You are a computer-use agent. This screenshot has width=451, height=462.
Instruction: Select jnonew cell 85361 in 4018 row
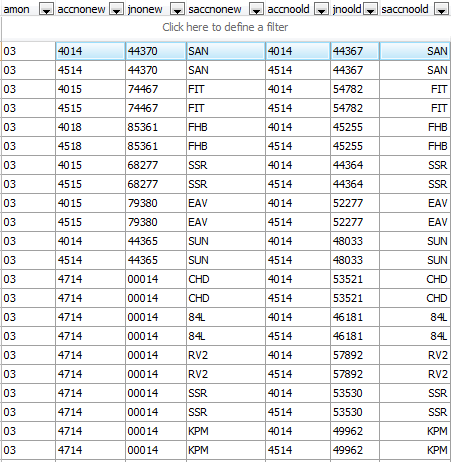click(x=156, y=127)
